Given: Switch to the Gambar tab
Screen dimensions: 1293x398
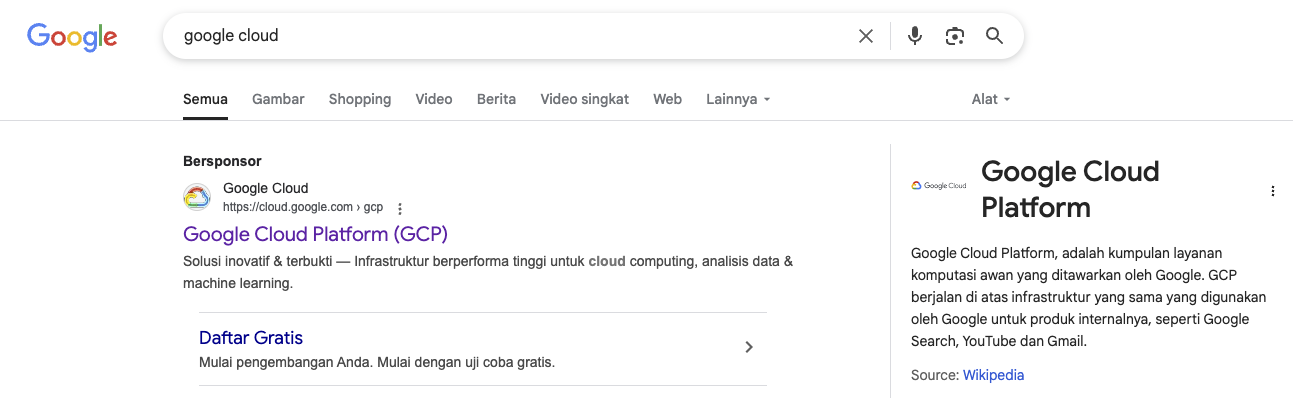Looking at the screenshot, I should 278,99.
